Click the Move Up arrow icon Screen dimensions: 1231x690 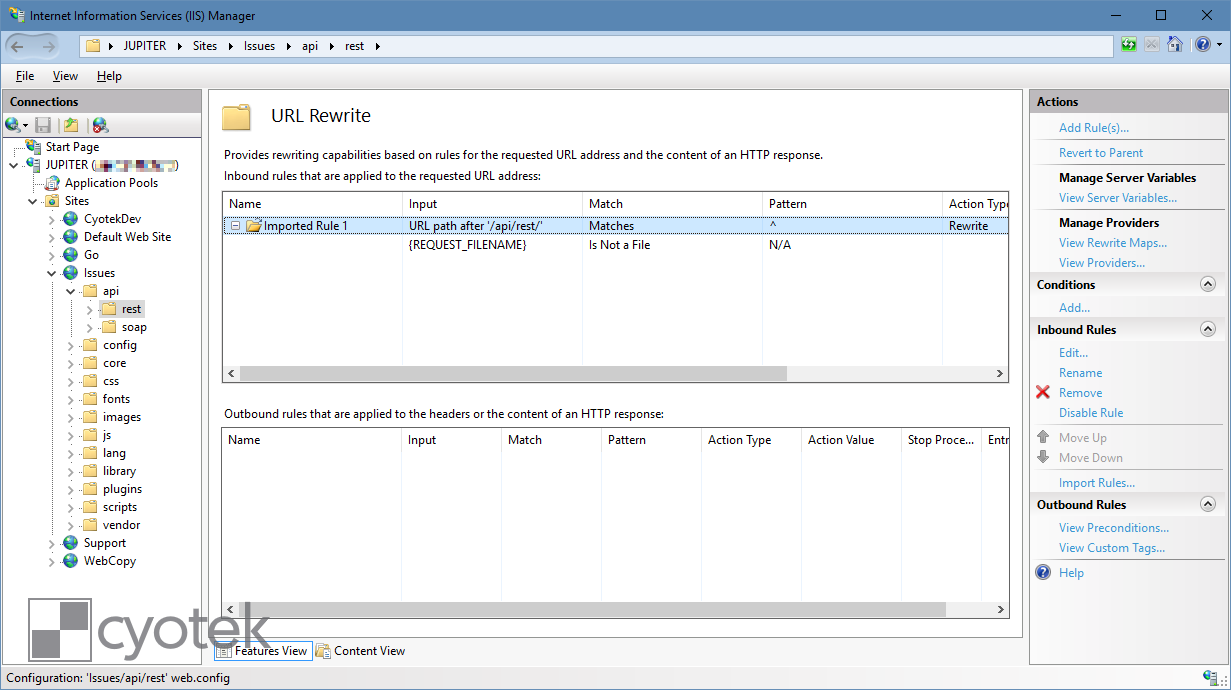click(1043, 437)
